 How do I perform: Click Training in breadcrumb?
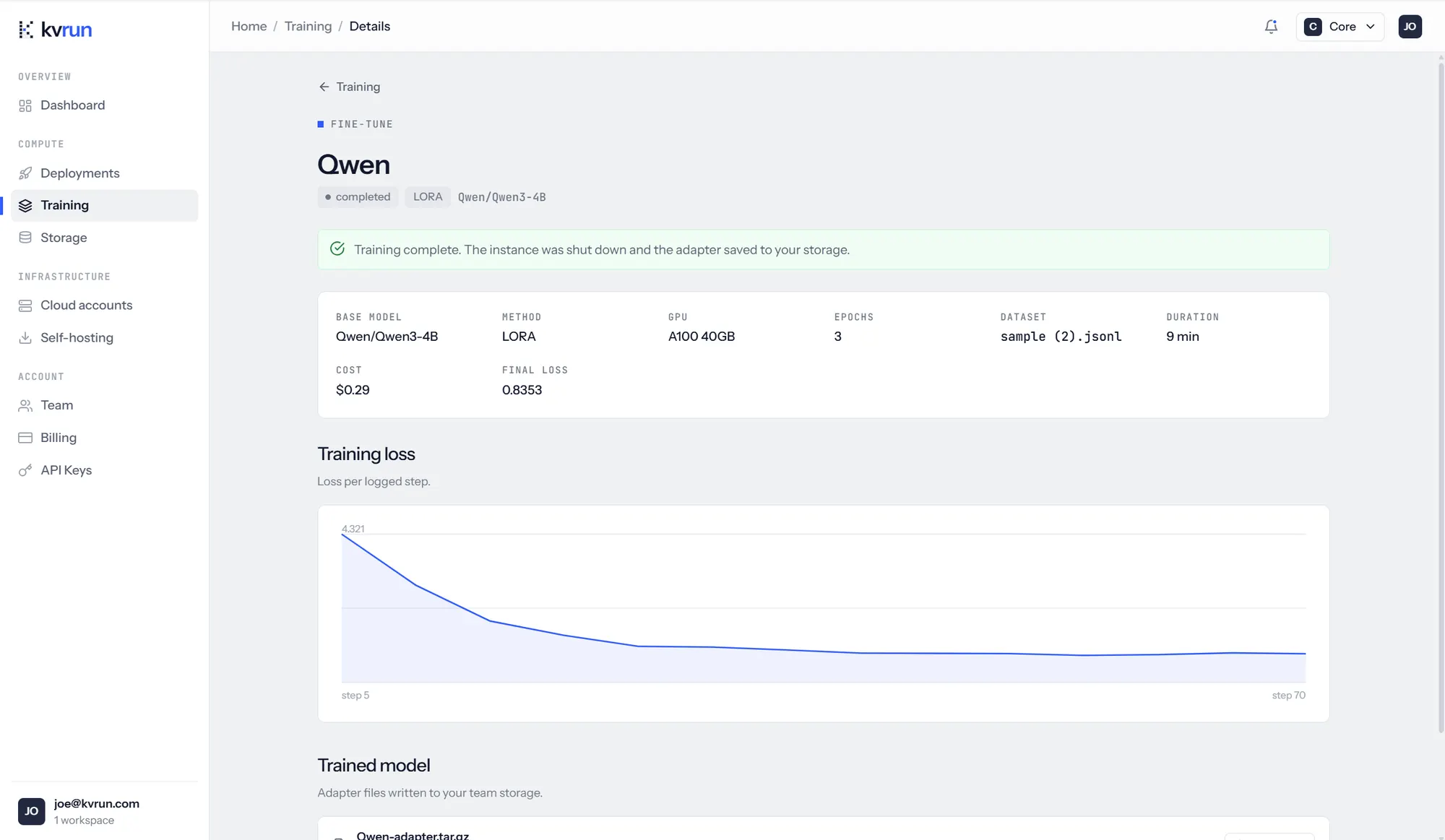coord(308,26)
